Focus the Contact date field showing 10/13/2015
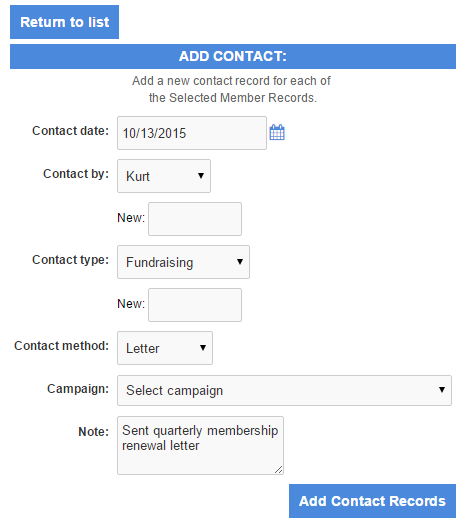The image size is (465, 527). pyautogui.click(x=192, y=133)
